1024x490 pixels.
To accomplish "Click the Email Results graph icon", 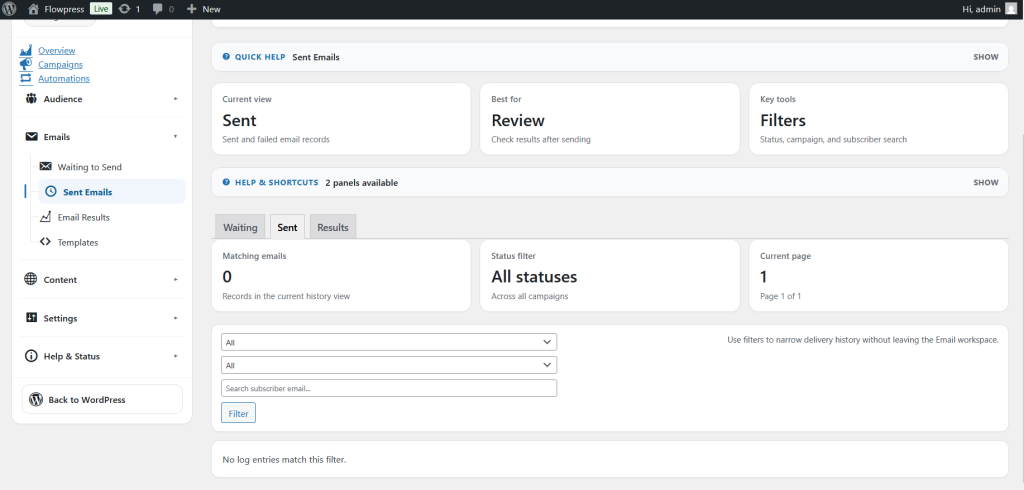I will pyautogui.click(x=45, y=217).
